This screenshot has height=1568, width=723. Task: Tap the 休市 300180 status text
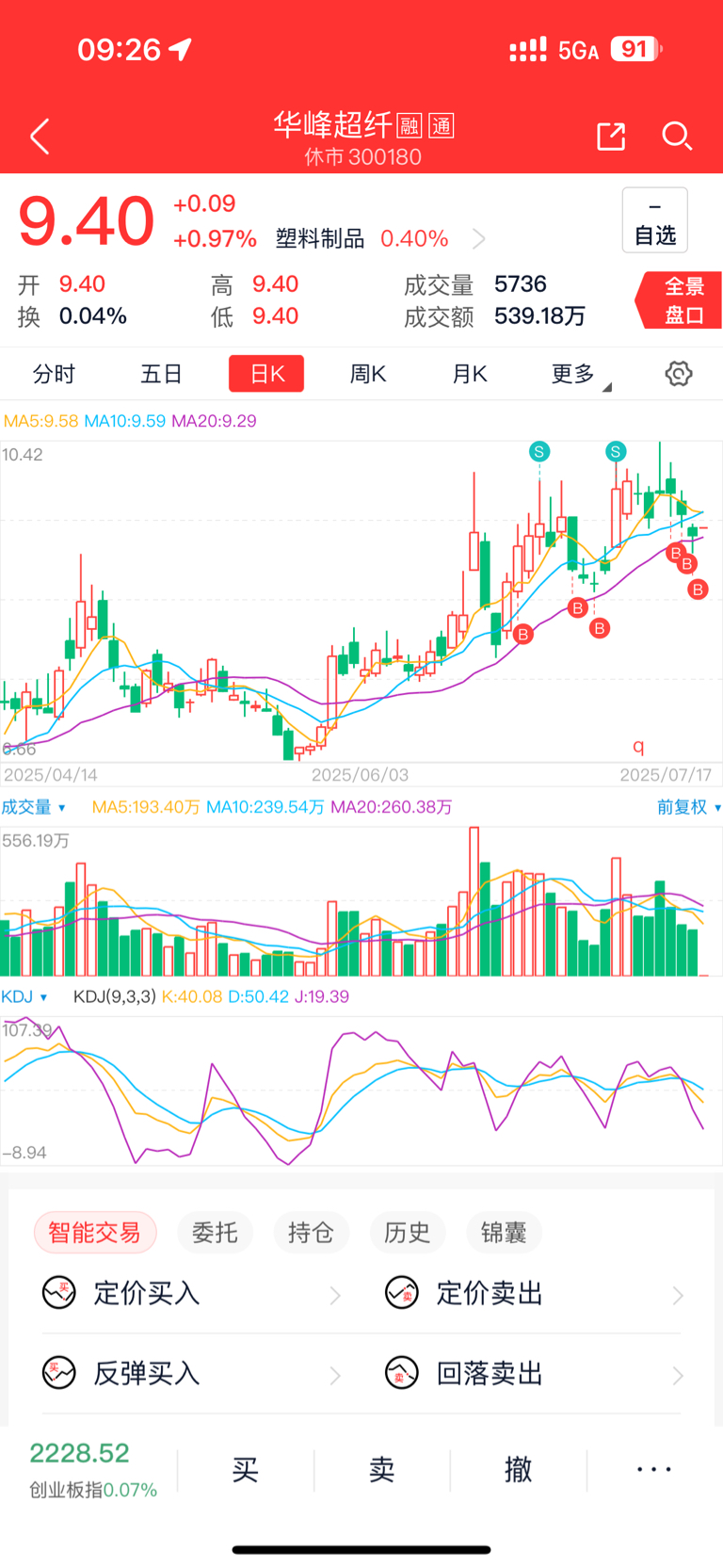363,157
